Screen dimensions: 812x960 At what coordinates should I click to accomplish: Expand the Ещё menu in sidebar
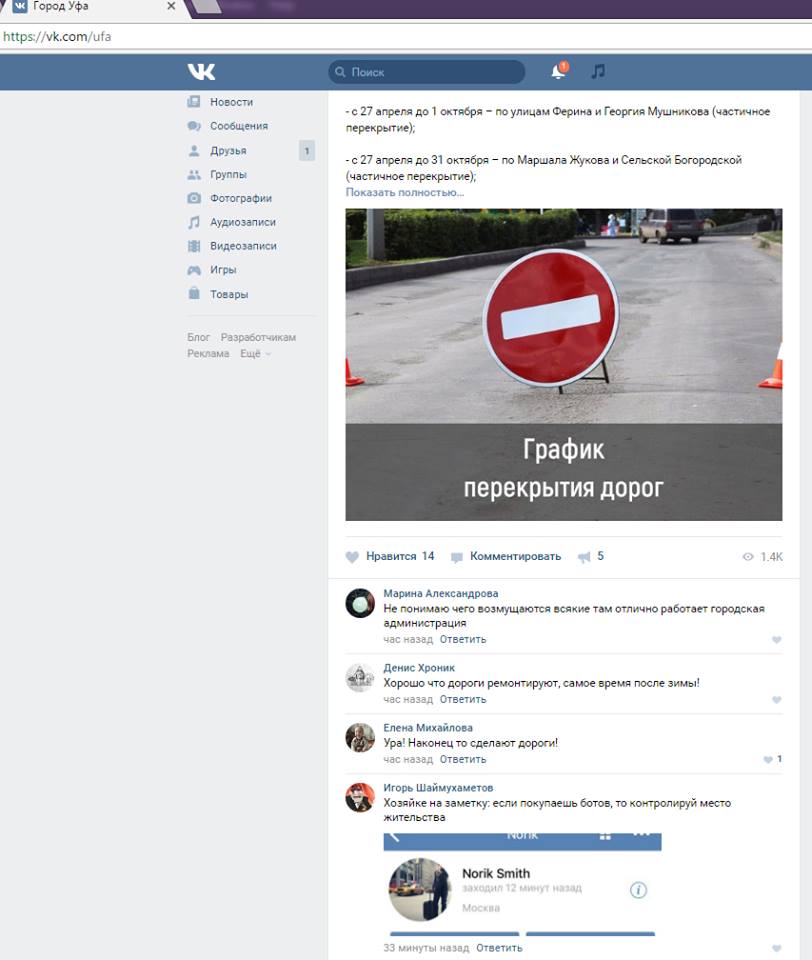pyautogui.click(x=255, y=354)
